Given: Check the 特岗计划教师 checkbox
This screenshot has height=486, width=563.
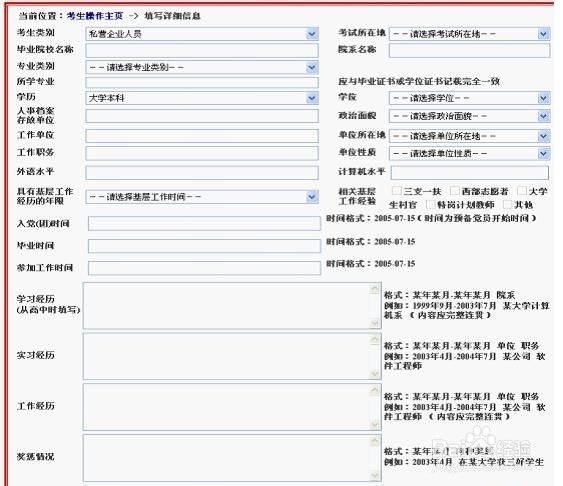Looking at the screenshot, I should tap(431, 205).
